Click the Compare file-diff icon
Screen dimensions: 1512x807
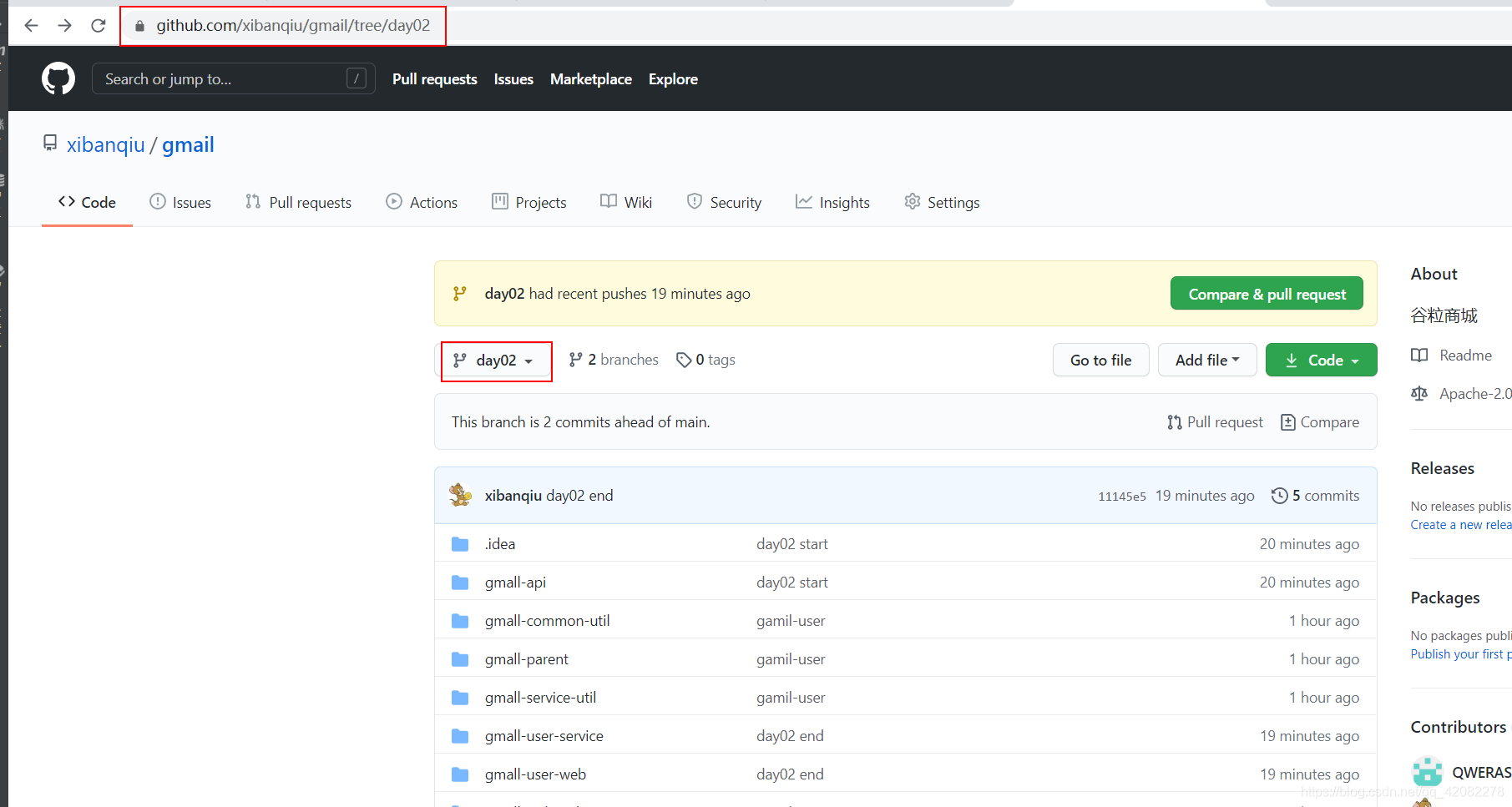point(1288,422)
